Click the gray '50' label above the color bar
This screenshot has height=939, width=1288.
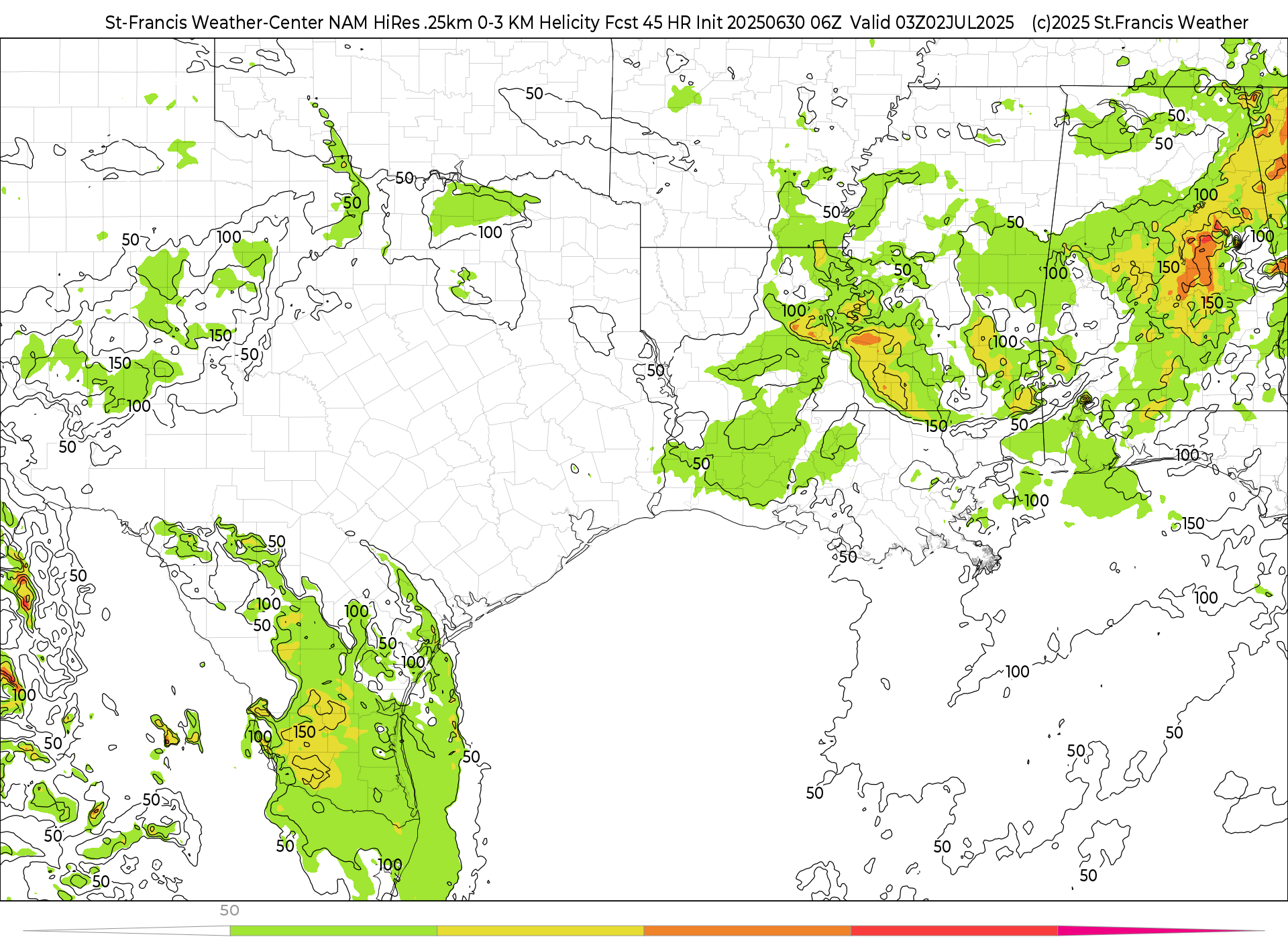[229, 911]
